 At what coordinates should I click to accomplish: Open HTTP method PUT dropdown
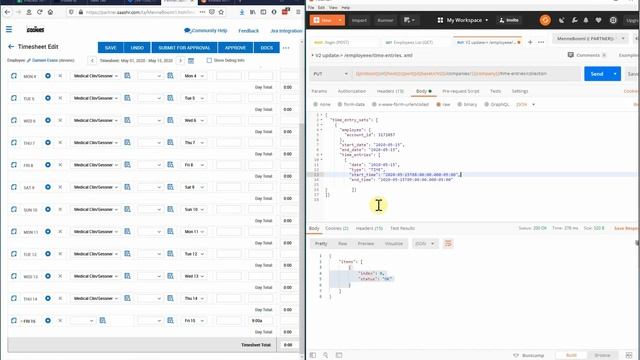coord(330,74)
